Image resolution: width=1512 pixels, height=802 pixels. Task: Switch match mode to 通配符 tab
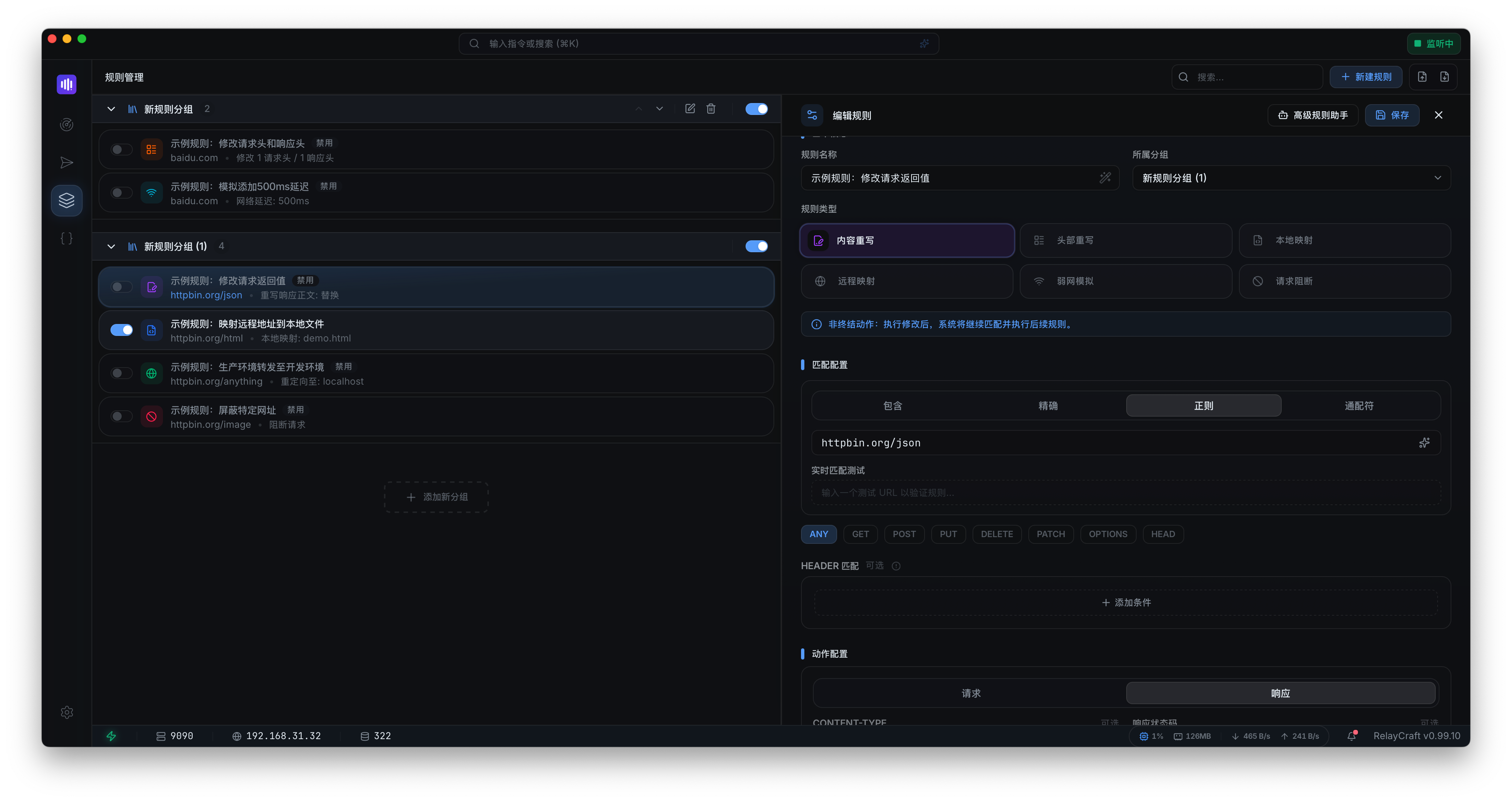(x=1358, y=406)
